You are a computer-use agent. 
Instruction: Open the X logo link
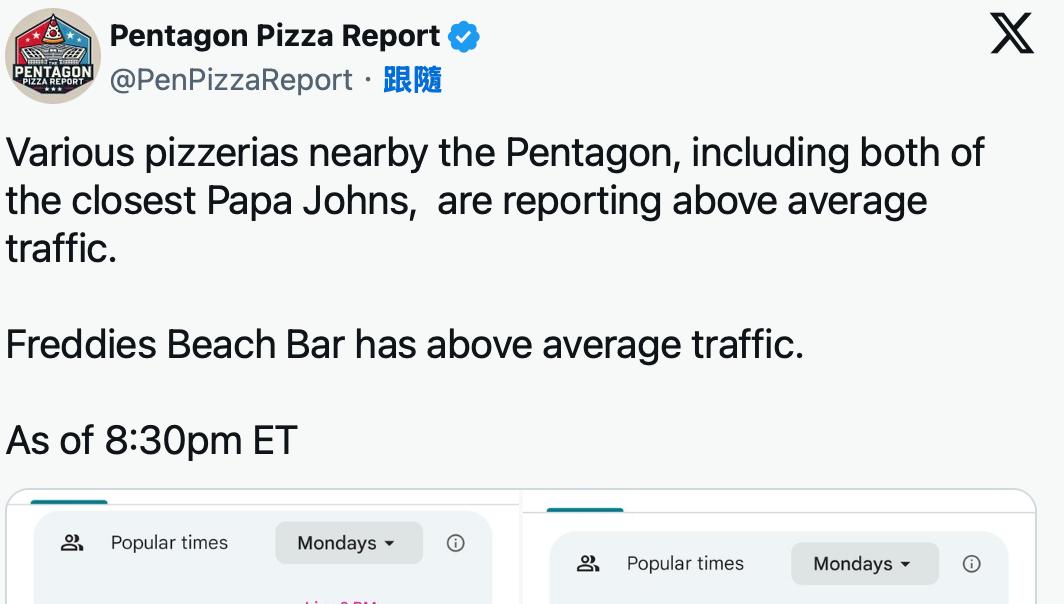coord(1011,35)
